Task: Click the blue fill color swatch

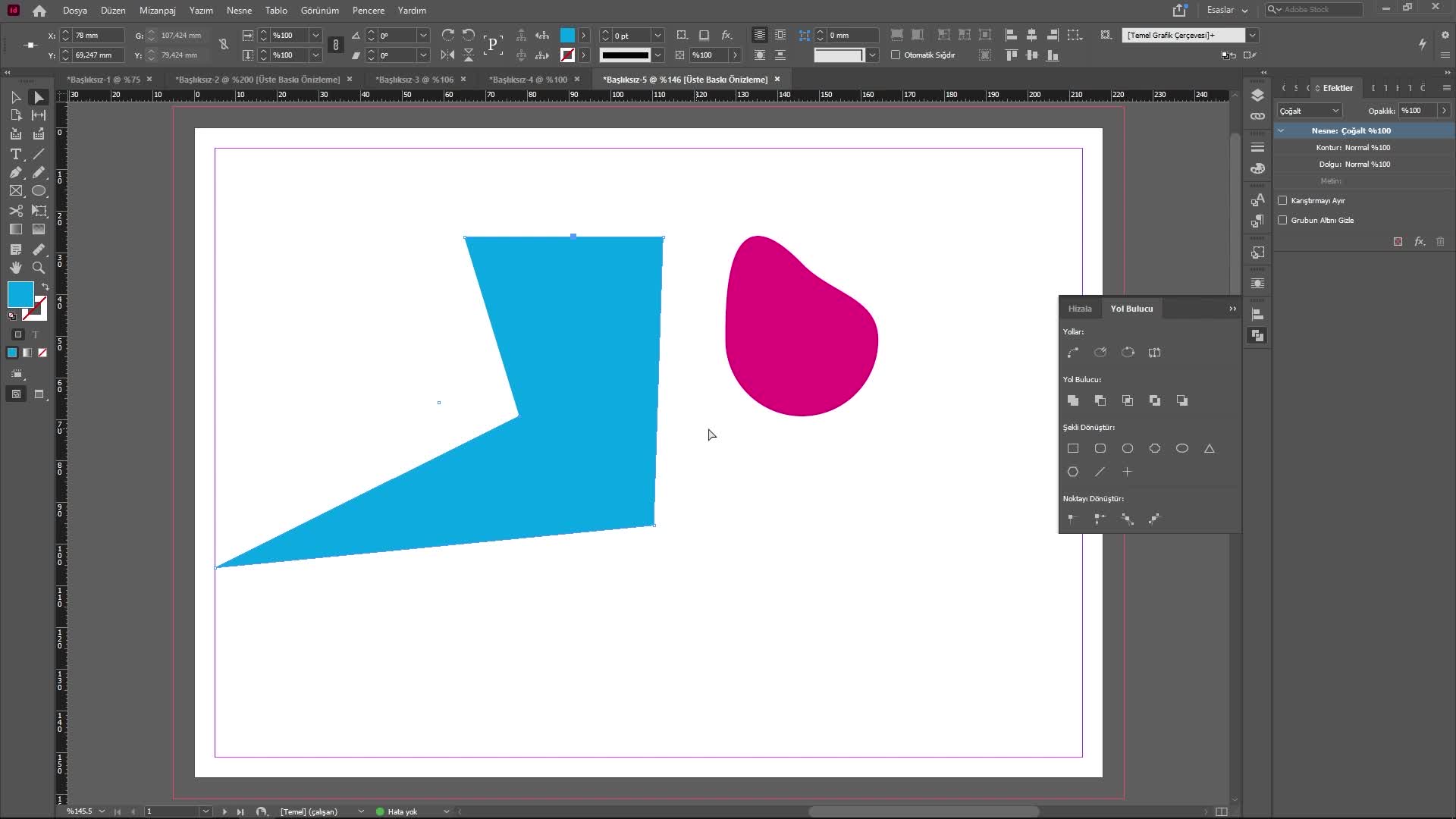Action: coord(20,294)
